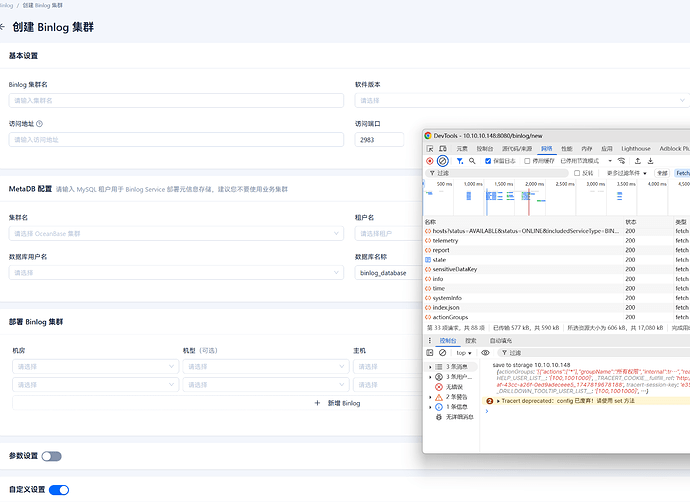This screenshot has height=502, width=690.
Task: Click the 访问地址 input field
Action: tap(176, 140)
